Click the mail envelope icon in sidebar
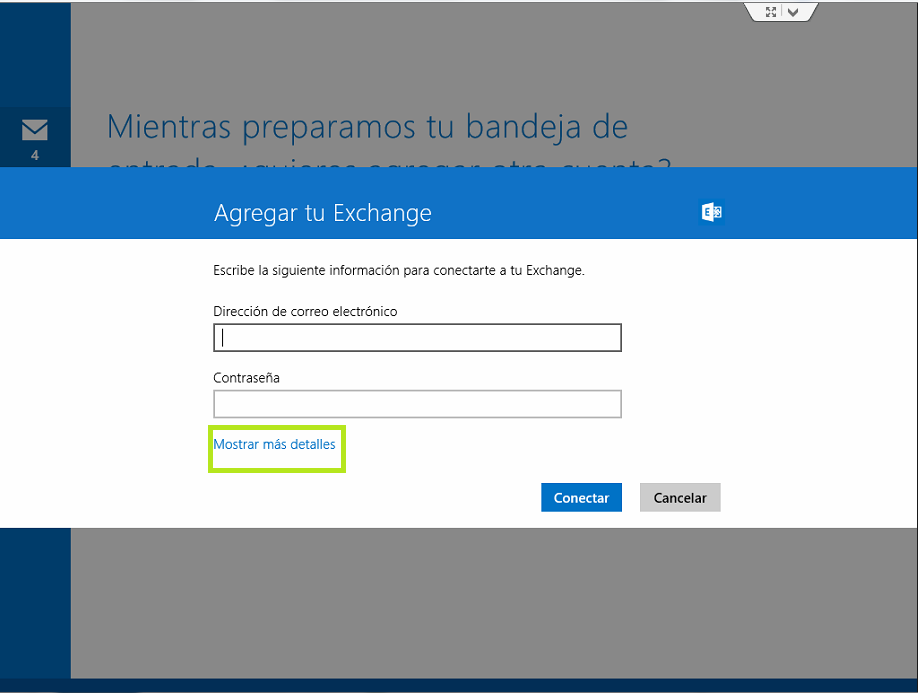This screenshot has height=693, width=918. 35,129
